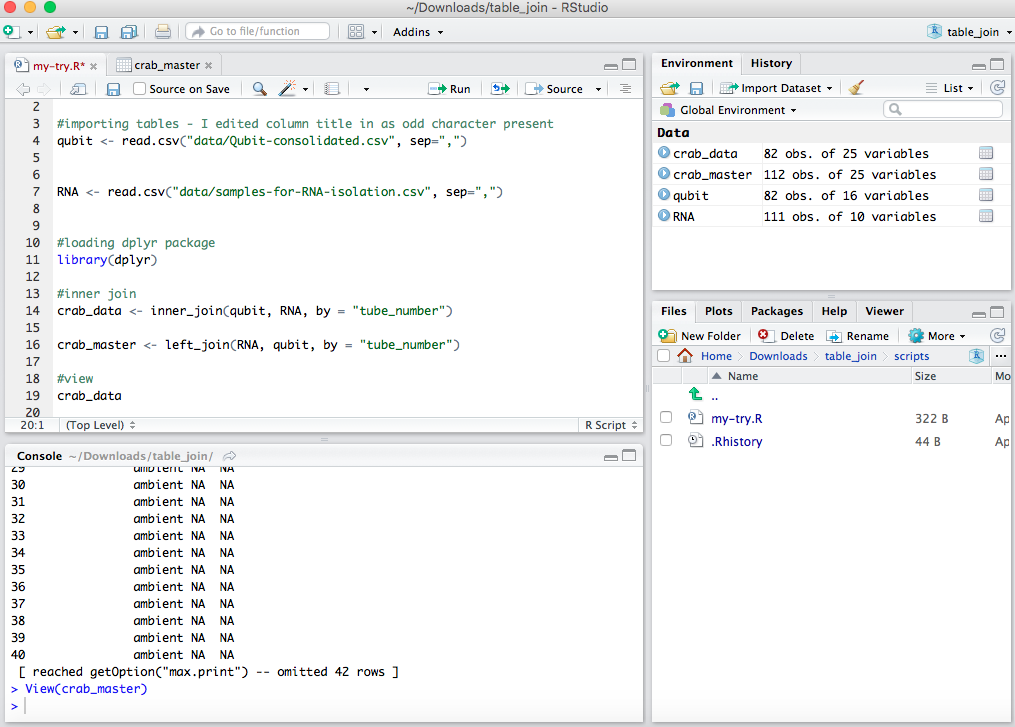The height and width of the screenshot is (727, 1015).
Task: Click the Run button in editor toolbar
Action: (449, 89)
